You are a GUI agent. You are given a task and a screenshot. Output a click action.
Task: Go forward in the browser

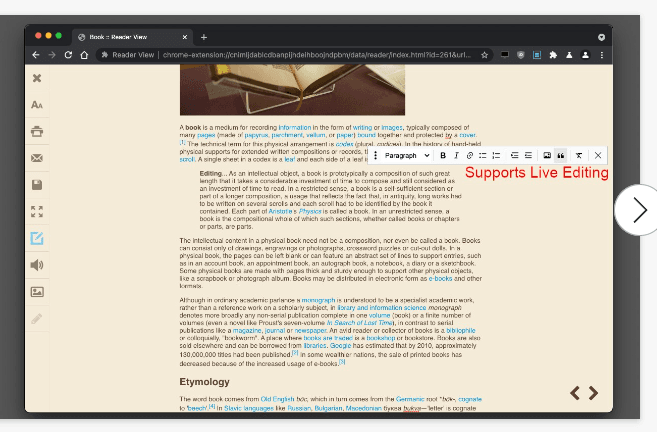point(52,55)
